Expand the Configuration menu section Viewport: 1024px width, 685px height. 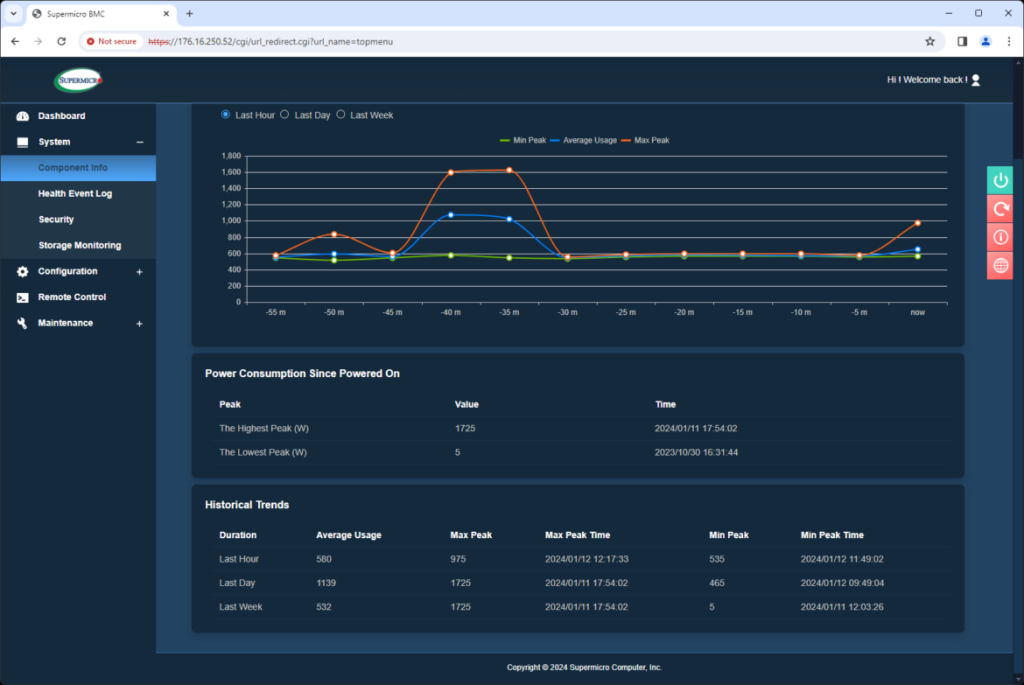[139, 272]
